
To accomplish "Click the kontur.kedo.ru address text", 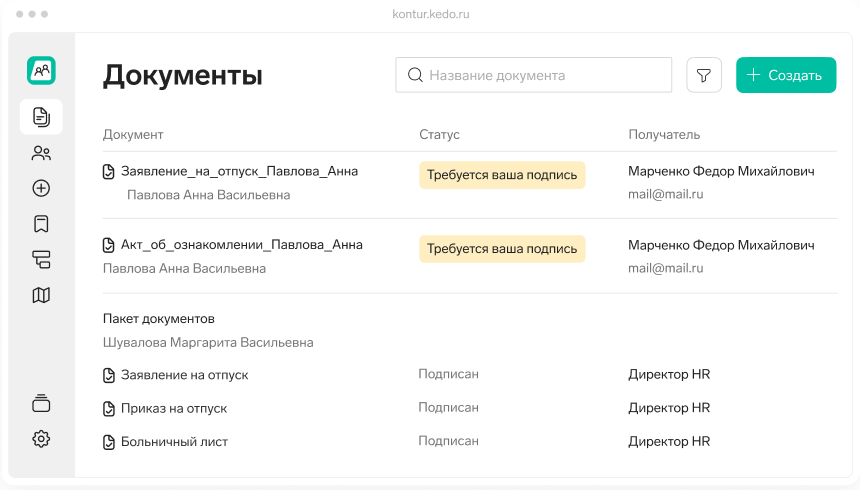I will click(x=431, y=14).
